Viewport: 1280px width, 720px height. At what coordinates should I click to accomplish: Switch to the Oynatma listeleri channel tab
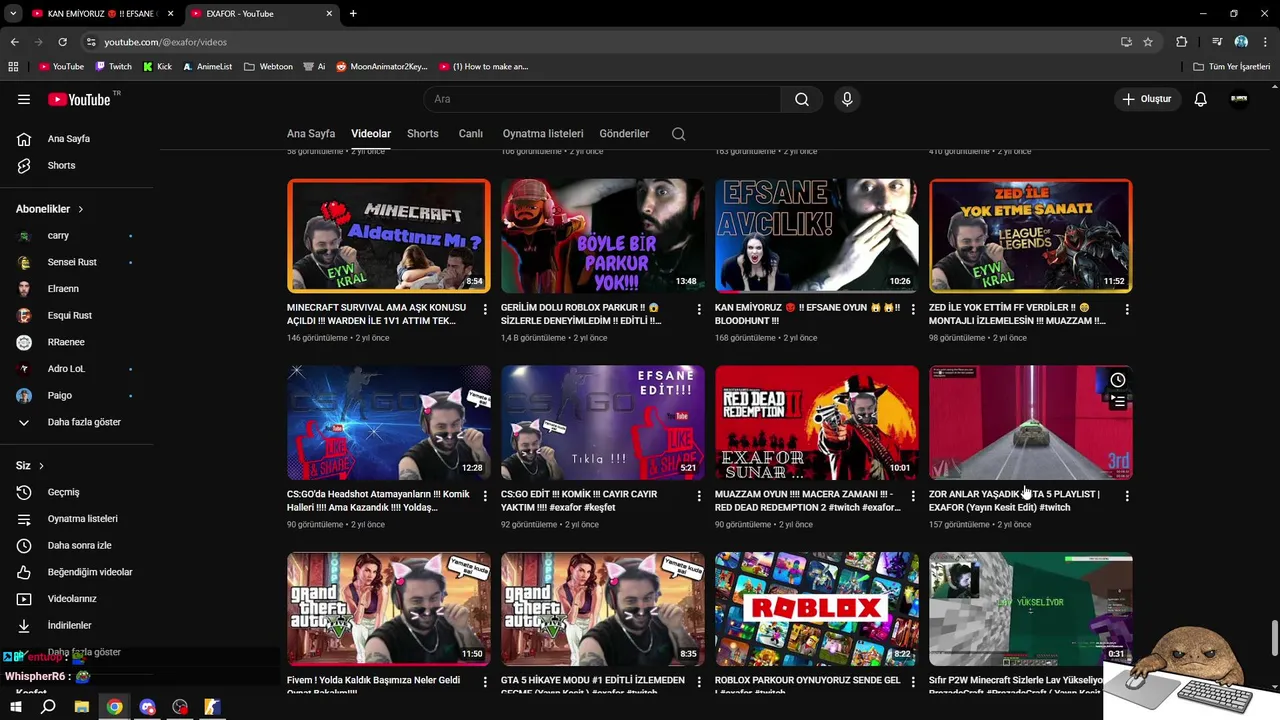click(543, 134)
